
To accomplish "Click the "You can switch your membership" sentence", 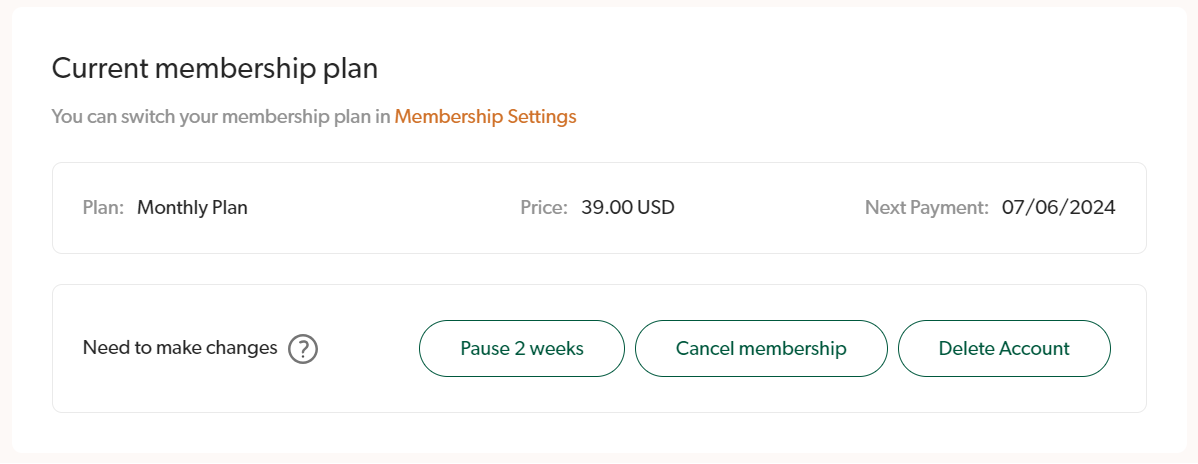I will [220, 117].
